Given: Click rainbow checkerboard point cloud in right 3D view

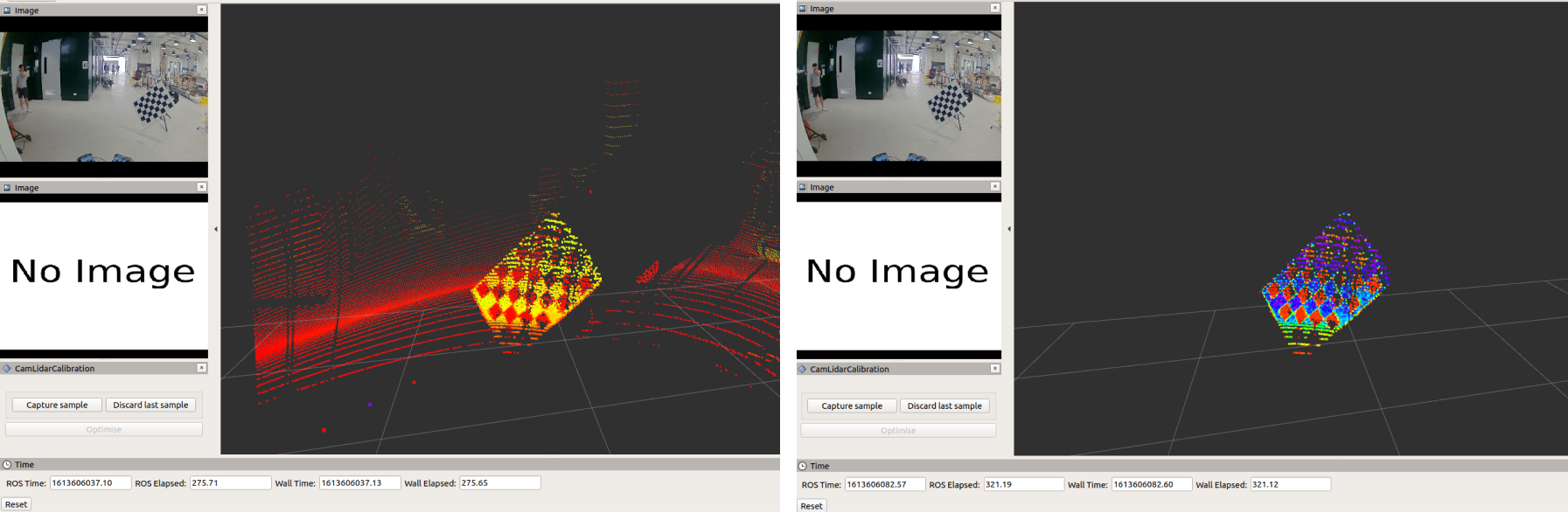Looking at the screenshot, I should (x=1324, y=281).
